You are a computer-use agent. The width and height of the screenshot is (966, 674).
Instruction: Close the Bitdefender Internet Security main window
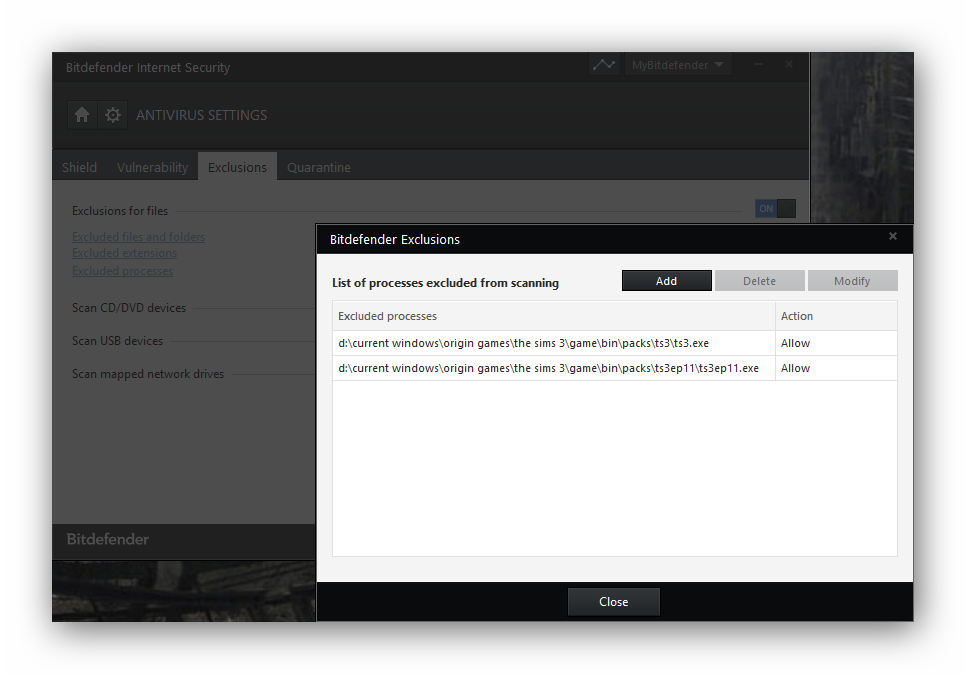click(789, 64)
